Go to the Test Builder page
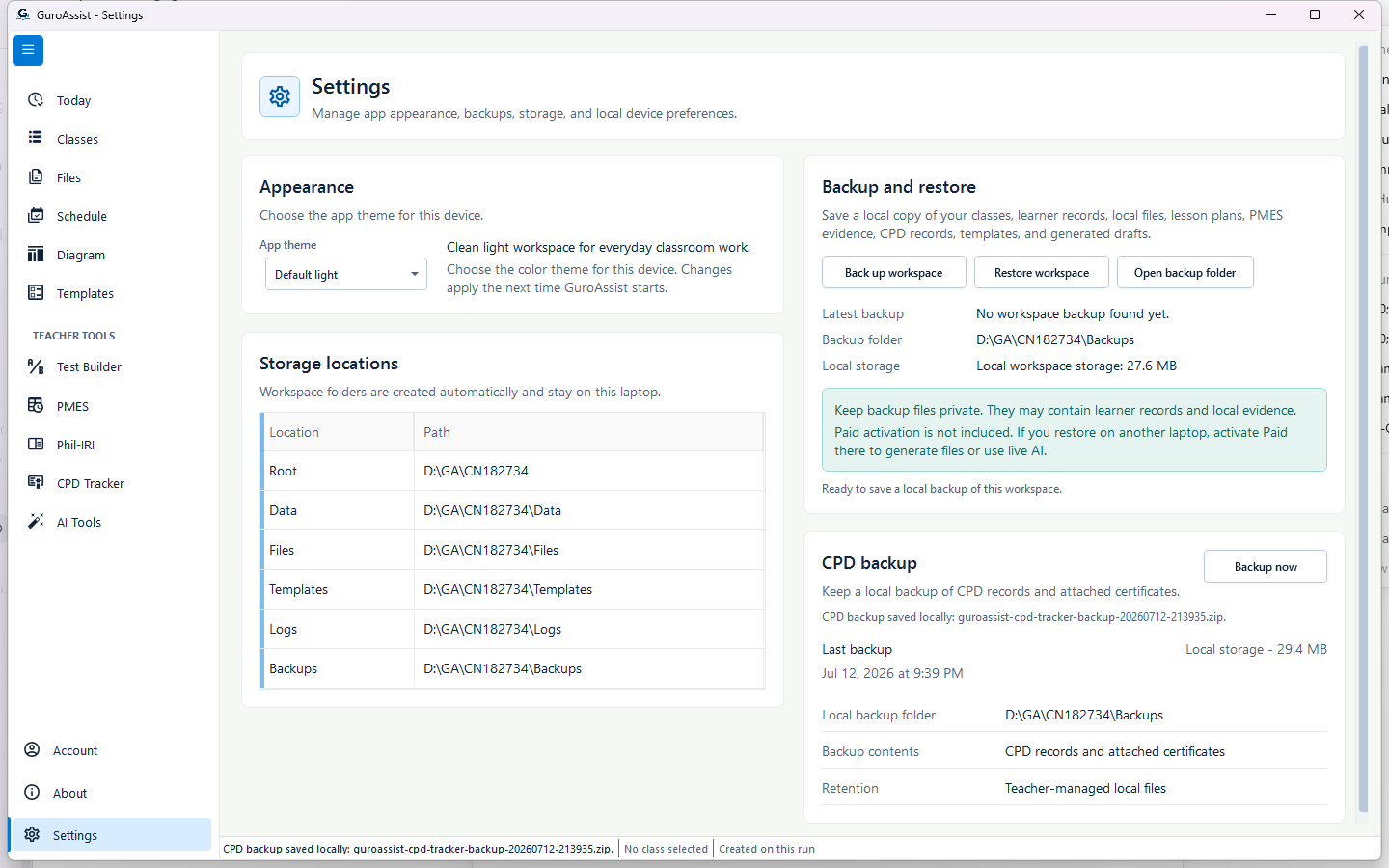The image size is (1389, 868). tap(89, 366)
